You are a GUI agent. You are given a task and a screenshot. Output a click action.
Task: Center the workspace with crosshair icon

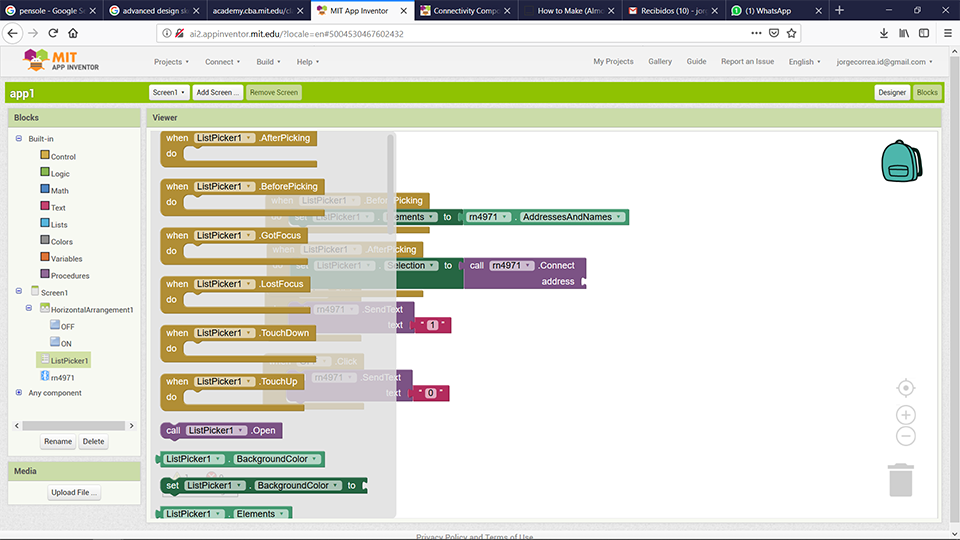(x=906, y=388)
